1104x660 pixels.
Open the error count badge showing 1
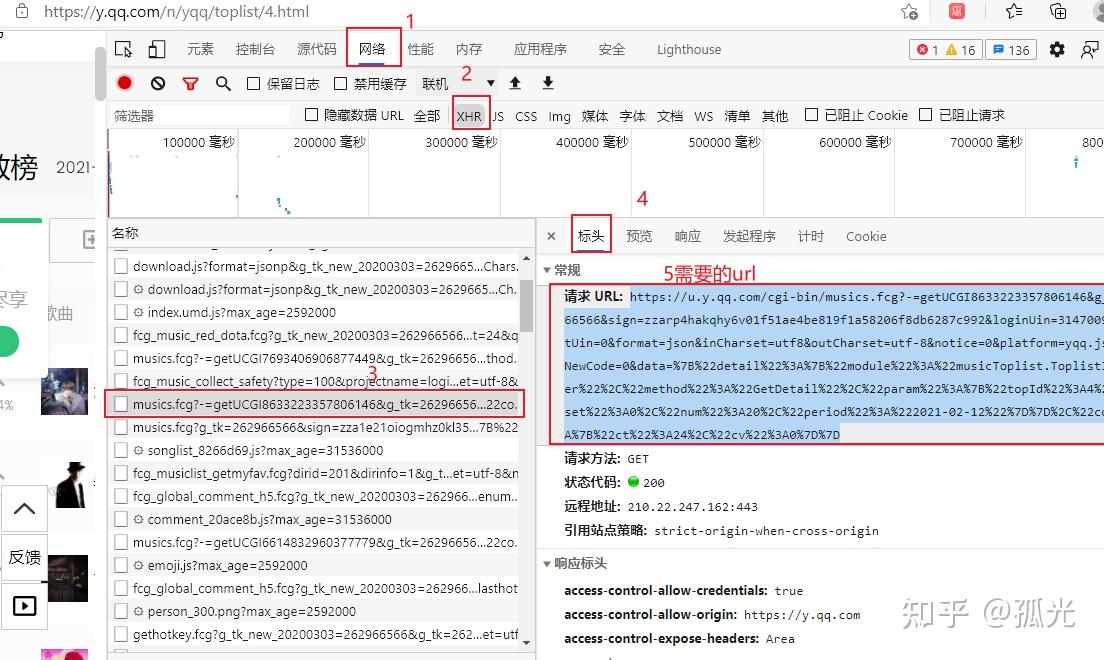[927, 50]
